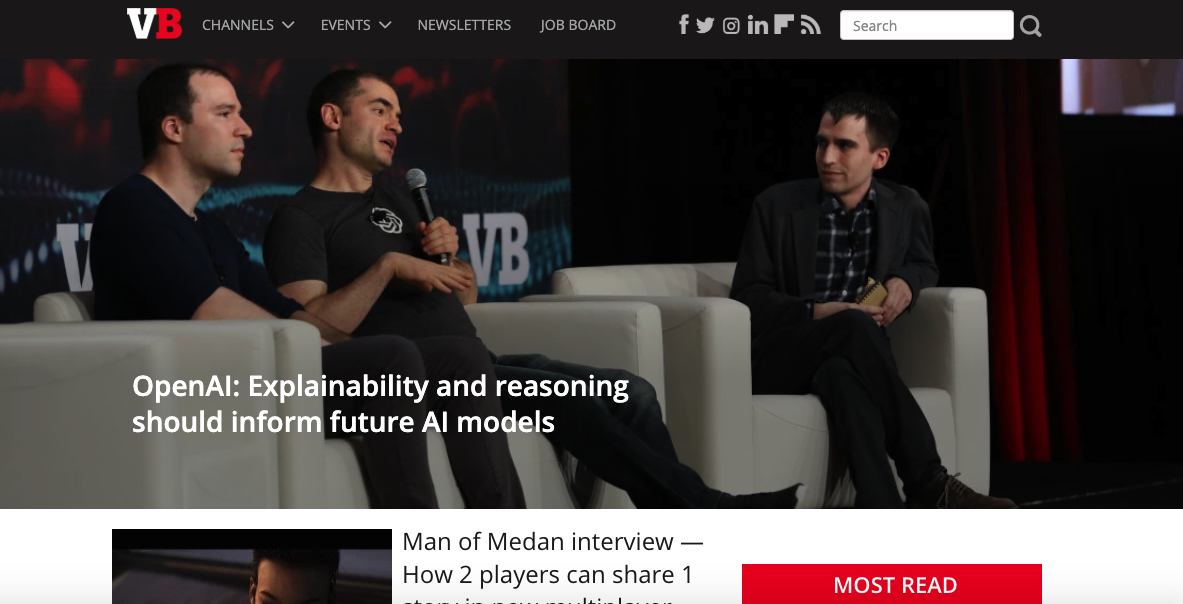Focus the Search text field
The width and height of the screenshot is (1183, 604).
(926, 26)
